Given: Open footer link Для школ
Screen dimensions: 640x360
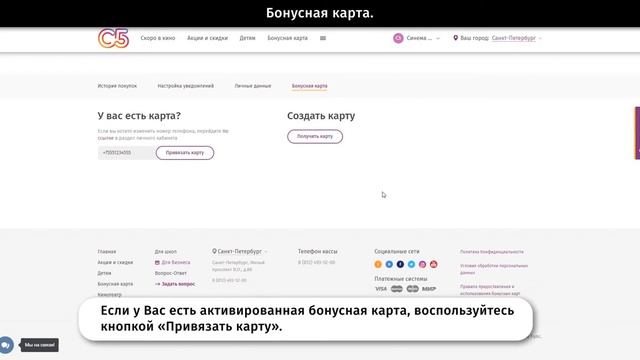Looking at the screenshot, I should tap(166, 252).
